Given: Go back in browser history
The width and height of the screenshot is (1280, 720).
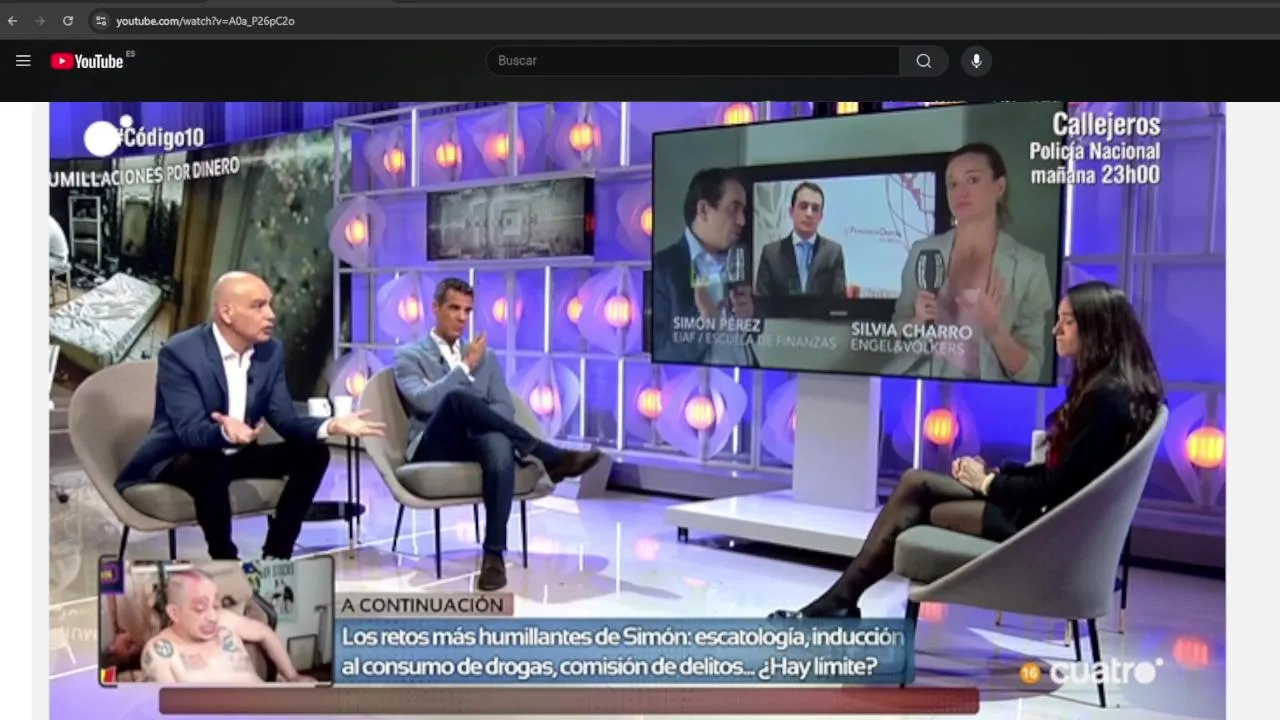Looking at the screenshot, I should point(13,21).
